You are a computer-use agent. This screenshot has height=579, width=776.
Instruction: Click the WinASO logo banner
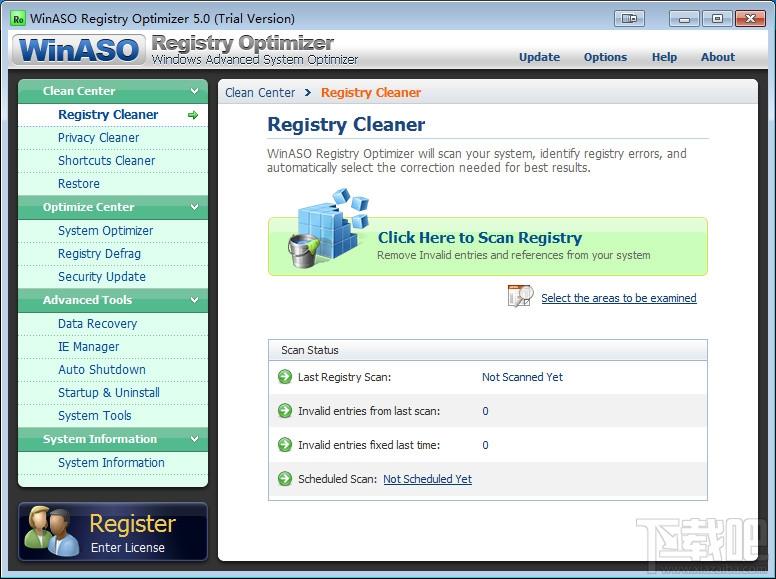coord(79,50)
